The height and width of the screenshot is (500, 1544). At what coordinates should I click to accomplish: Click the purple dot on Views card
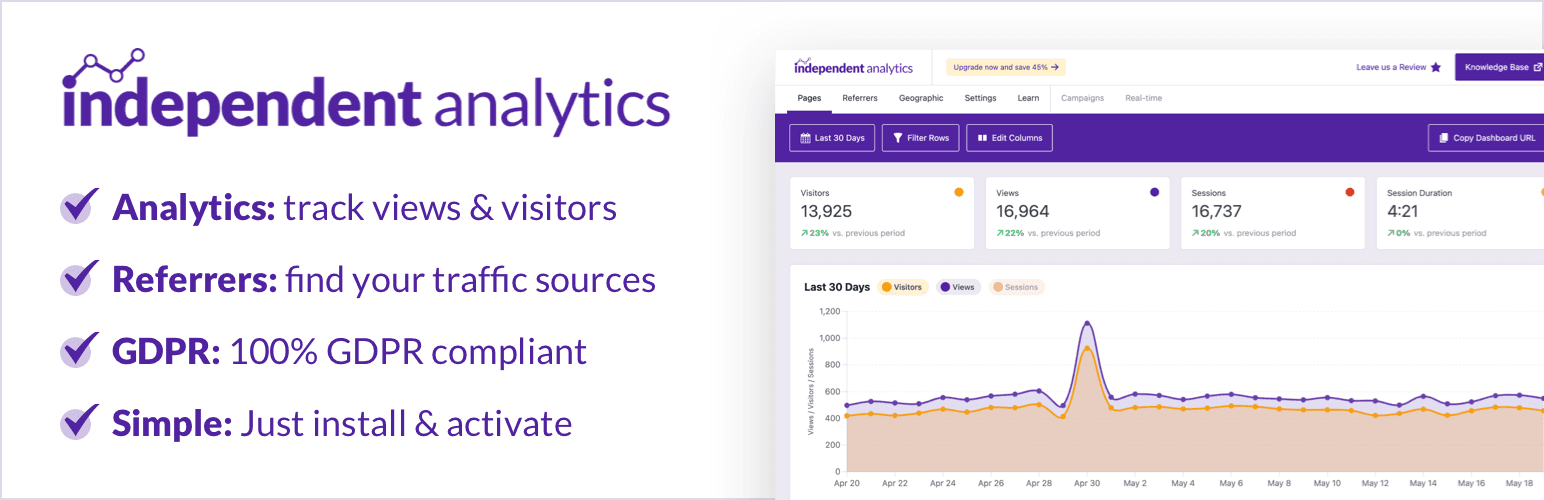[1154, 192]
